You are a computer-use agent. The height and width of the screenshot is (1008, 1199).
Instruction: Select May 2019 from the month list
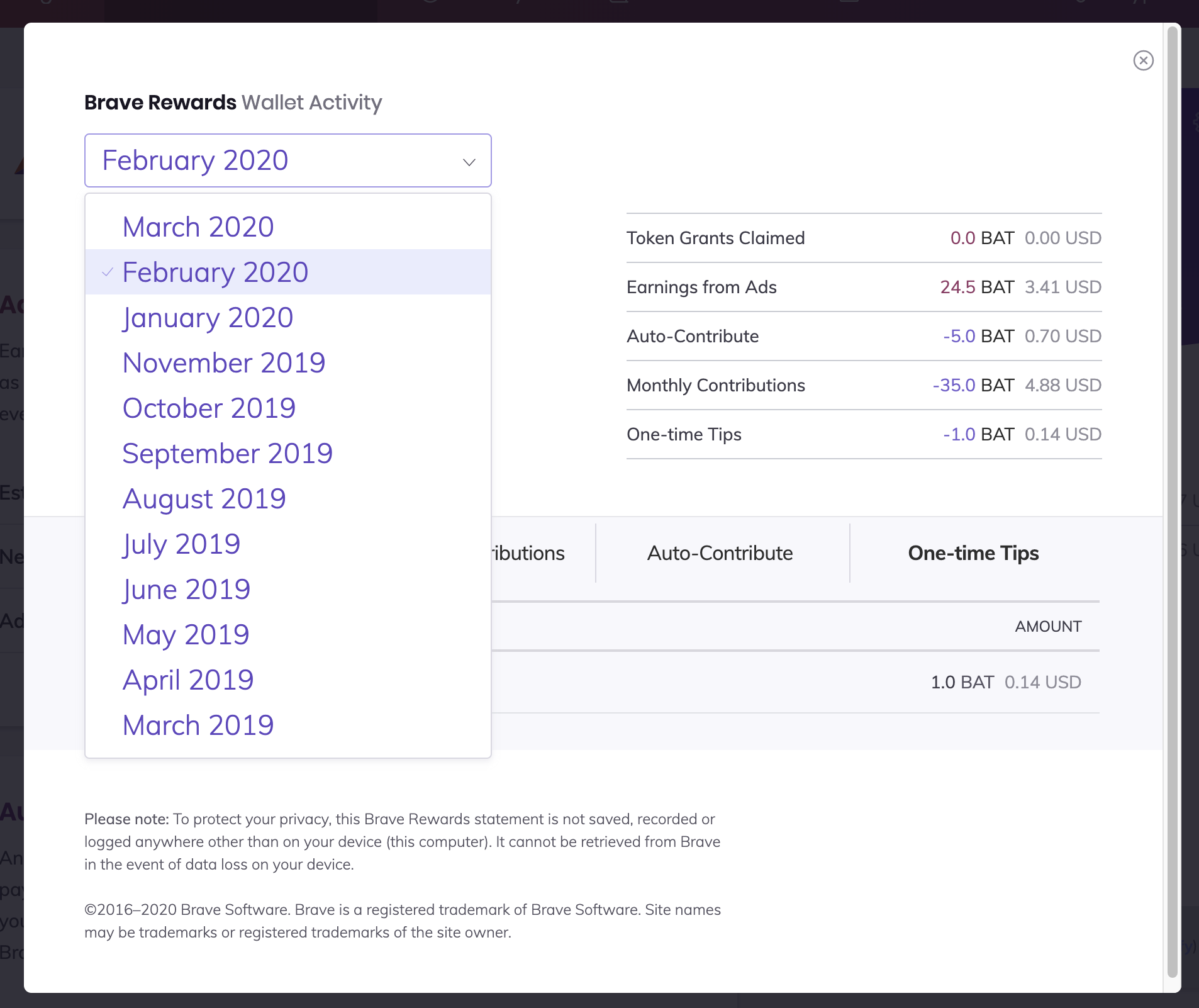185,634
